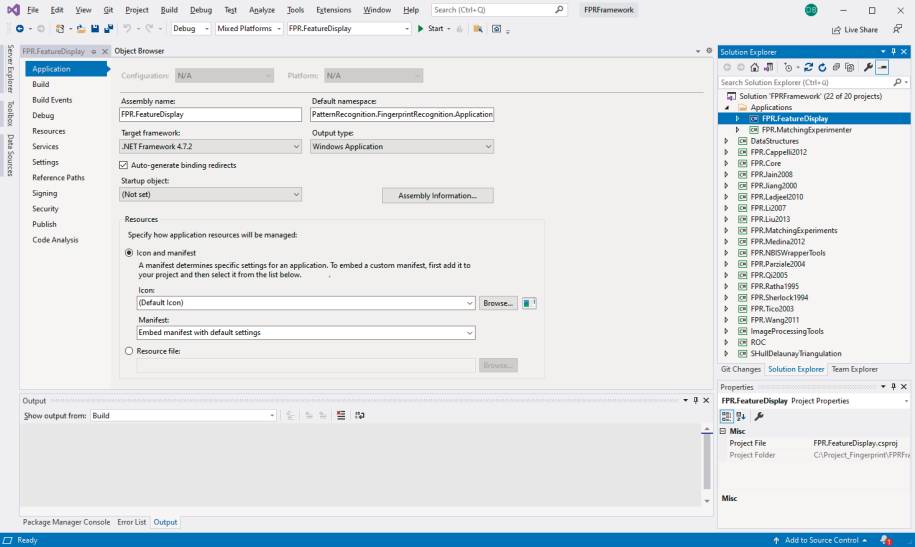
Task: Click the icon preview image next to Browse
Action: tap(529, 303)
